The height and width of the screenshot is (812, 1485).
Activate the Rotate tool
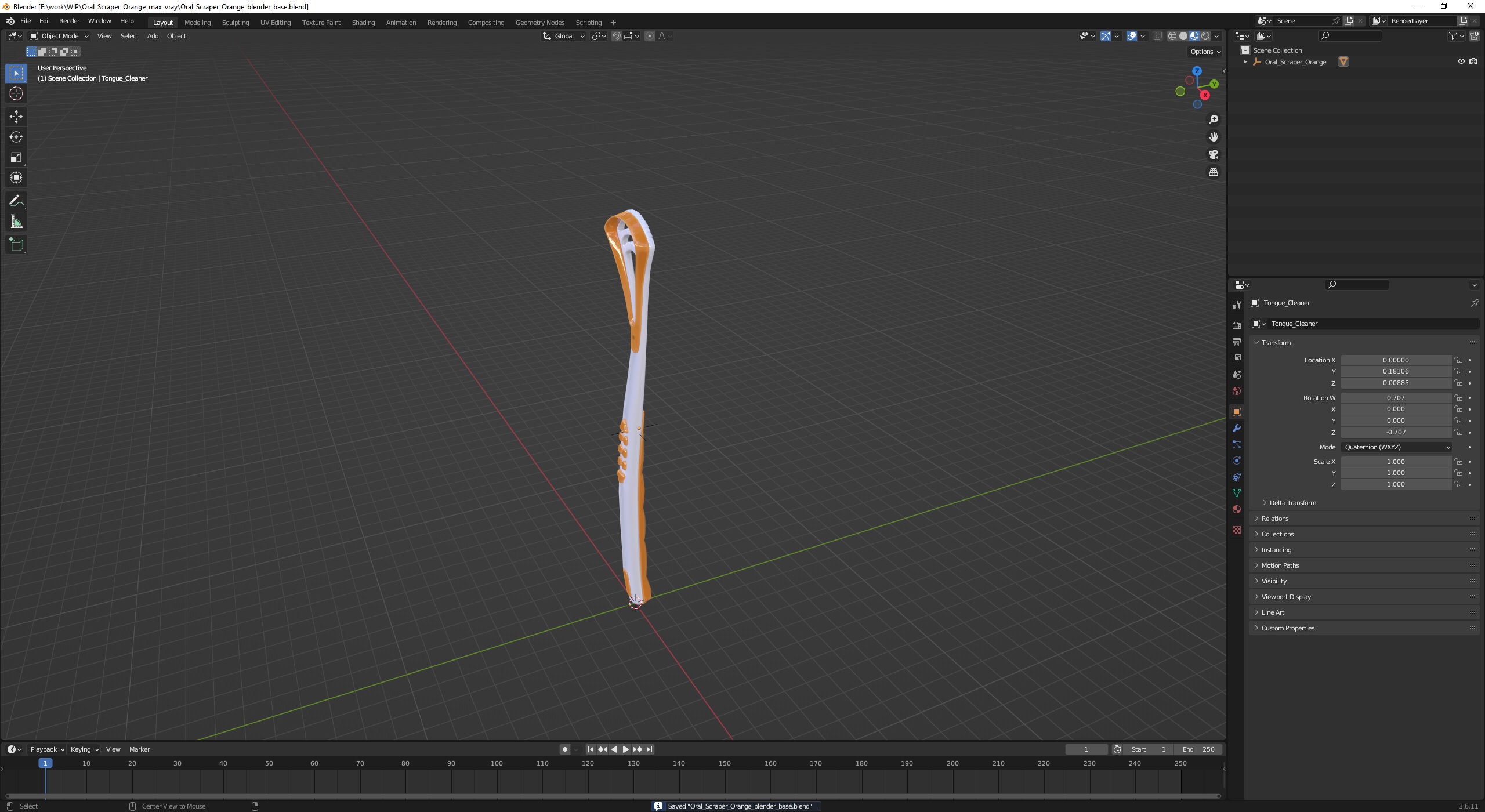click(x=16, y=137)
